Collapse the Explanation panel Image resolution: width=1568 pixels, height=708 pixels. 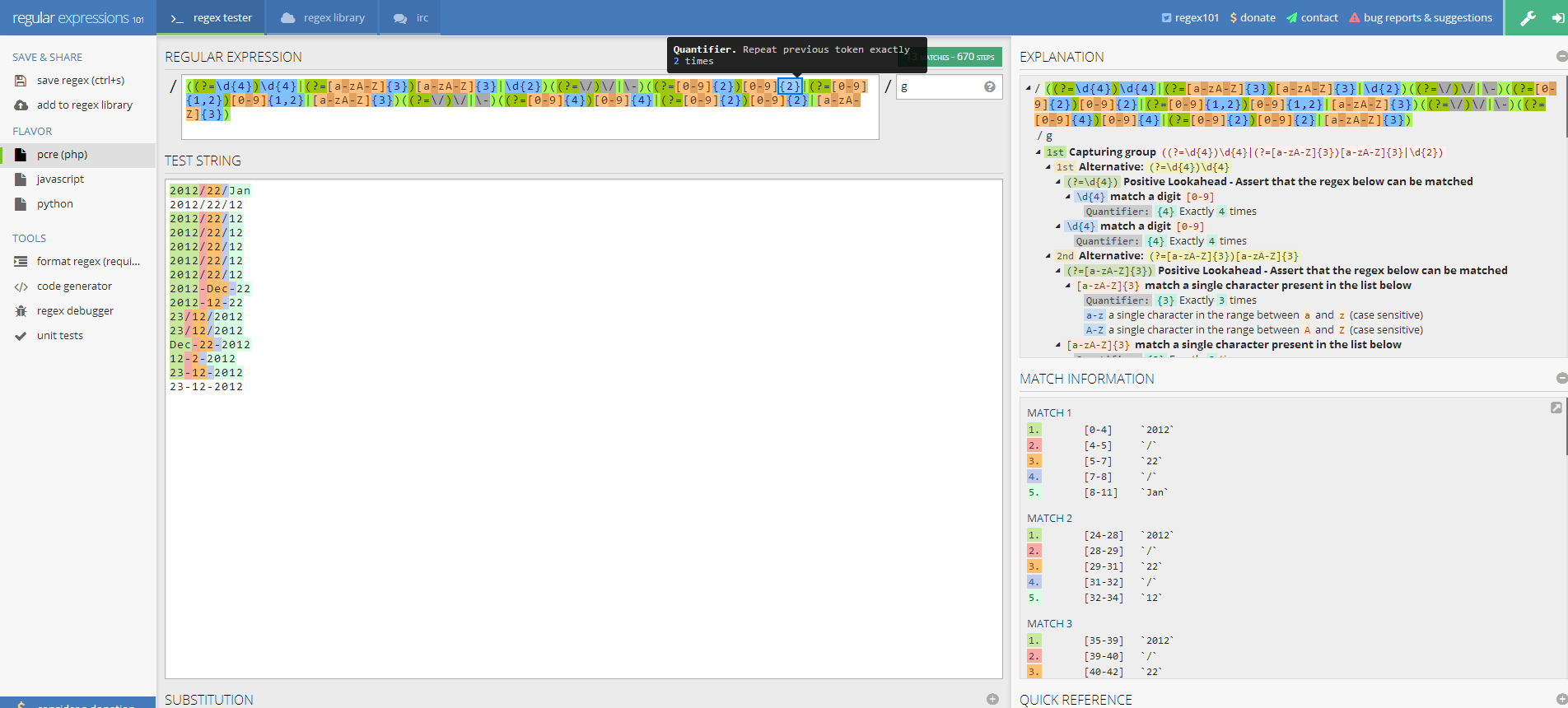(x=1561, y=56)
